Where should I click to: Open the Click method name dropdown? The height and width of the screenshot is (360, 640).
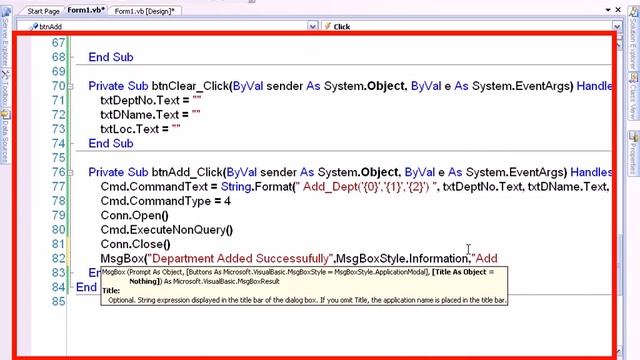pyautogui.click(x=617, y=27)
